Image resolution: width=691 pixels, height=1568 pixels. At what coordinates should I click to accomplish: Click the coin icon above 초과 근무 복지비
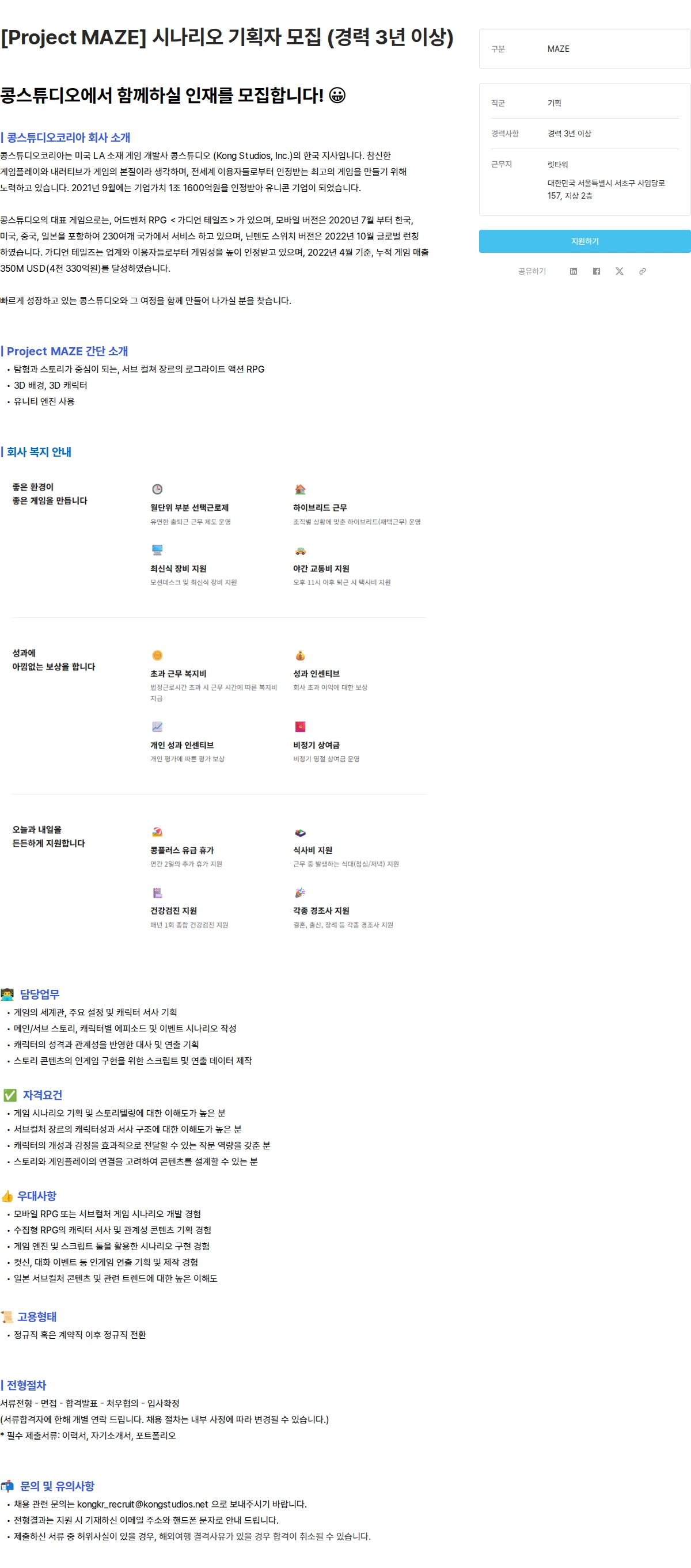pos(157,655)
